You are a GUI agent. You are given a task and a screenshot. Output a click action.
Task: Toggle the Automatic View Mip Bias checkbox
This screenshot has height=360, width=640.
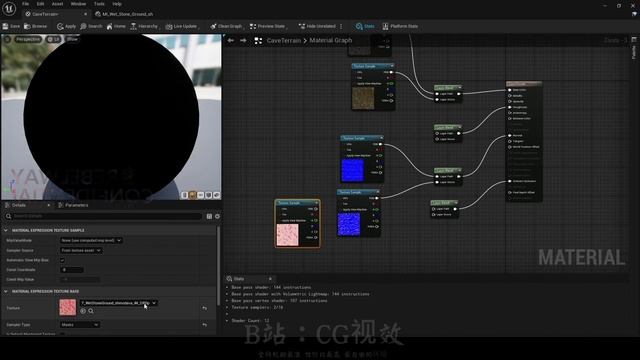coord(62,260)
